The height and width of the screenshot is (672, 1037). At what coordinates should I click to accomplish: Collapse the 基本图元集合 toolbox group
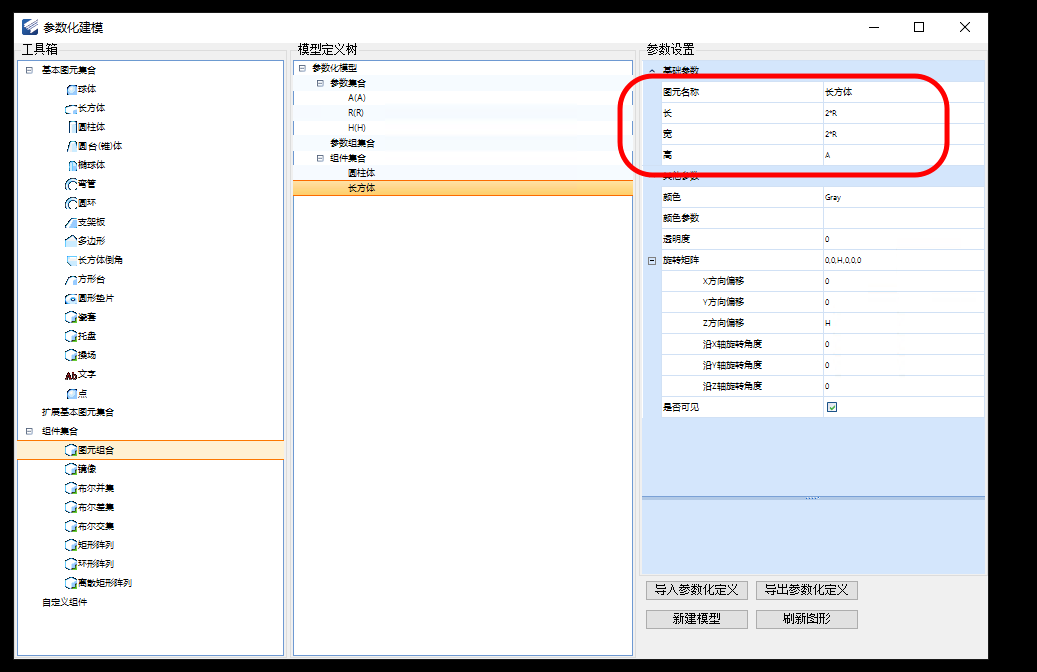[x=29, y=70]
